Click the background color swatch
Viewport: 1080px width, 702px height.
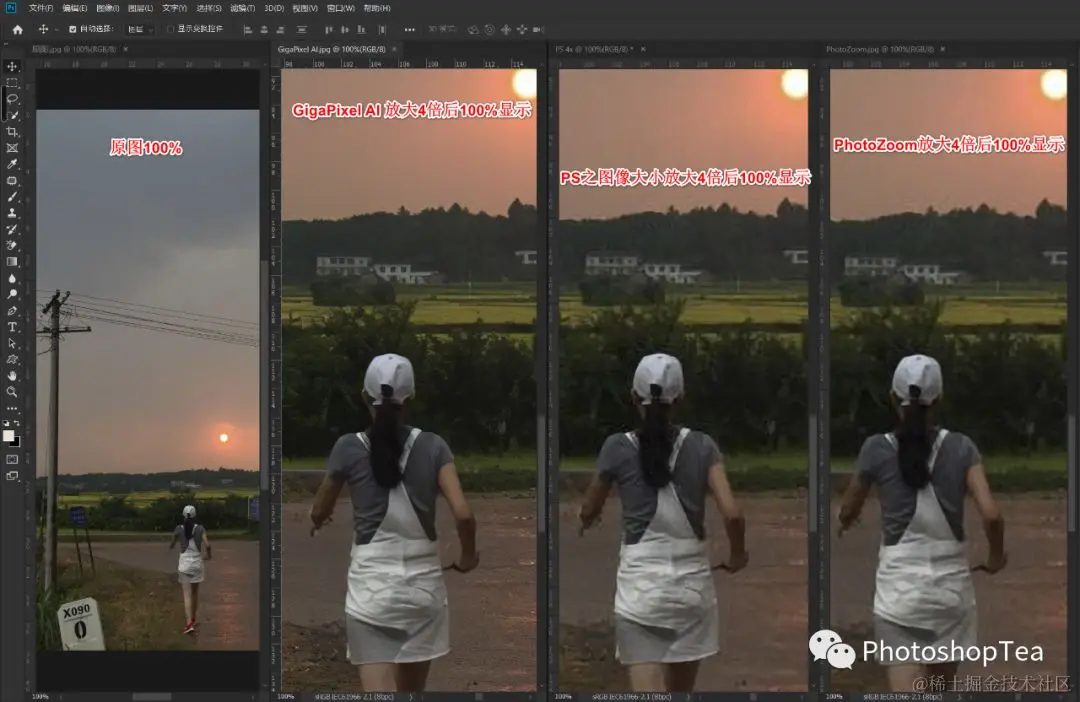coord(16,442)
